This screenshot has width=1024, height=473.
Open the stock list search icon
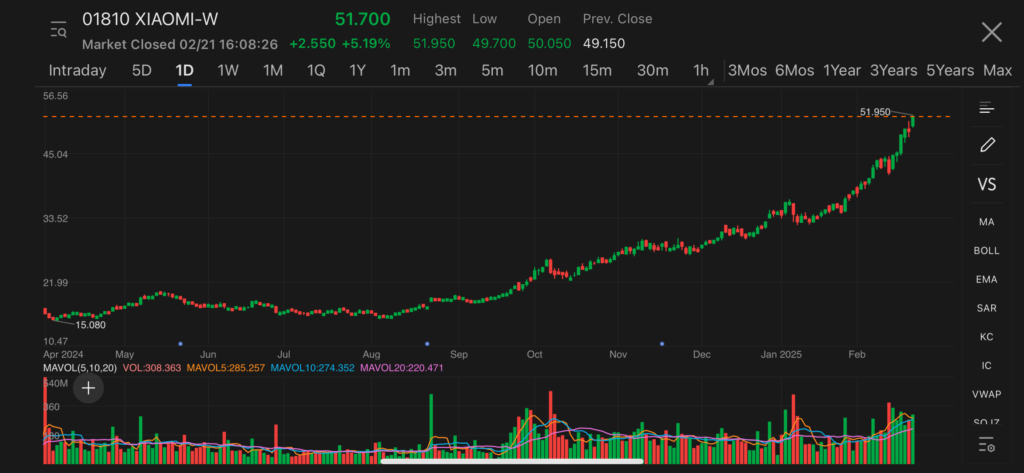click(58, 30)
